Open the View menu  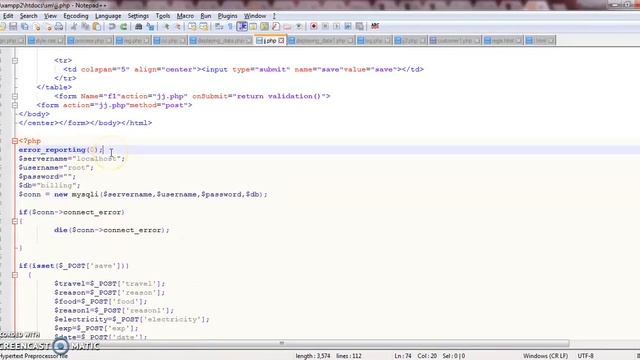tap(50, 16)
